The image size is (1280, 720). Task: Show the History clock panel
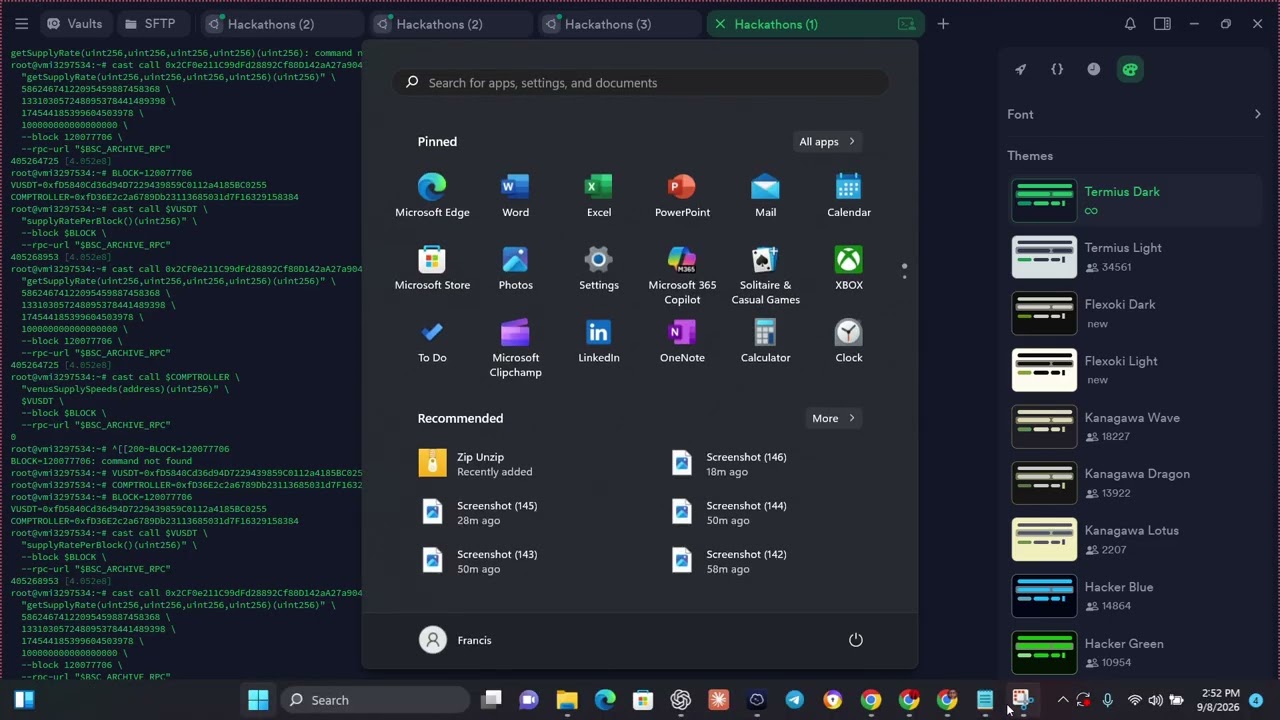(1093, 69)
